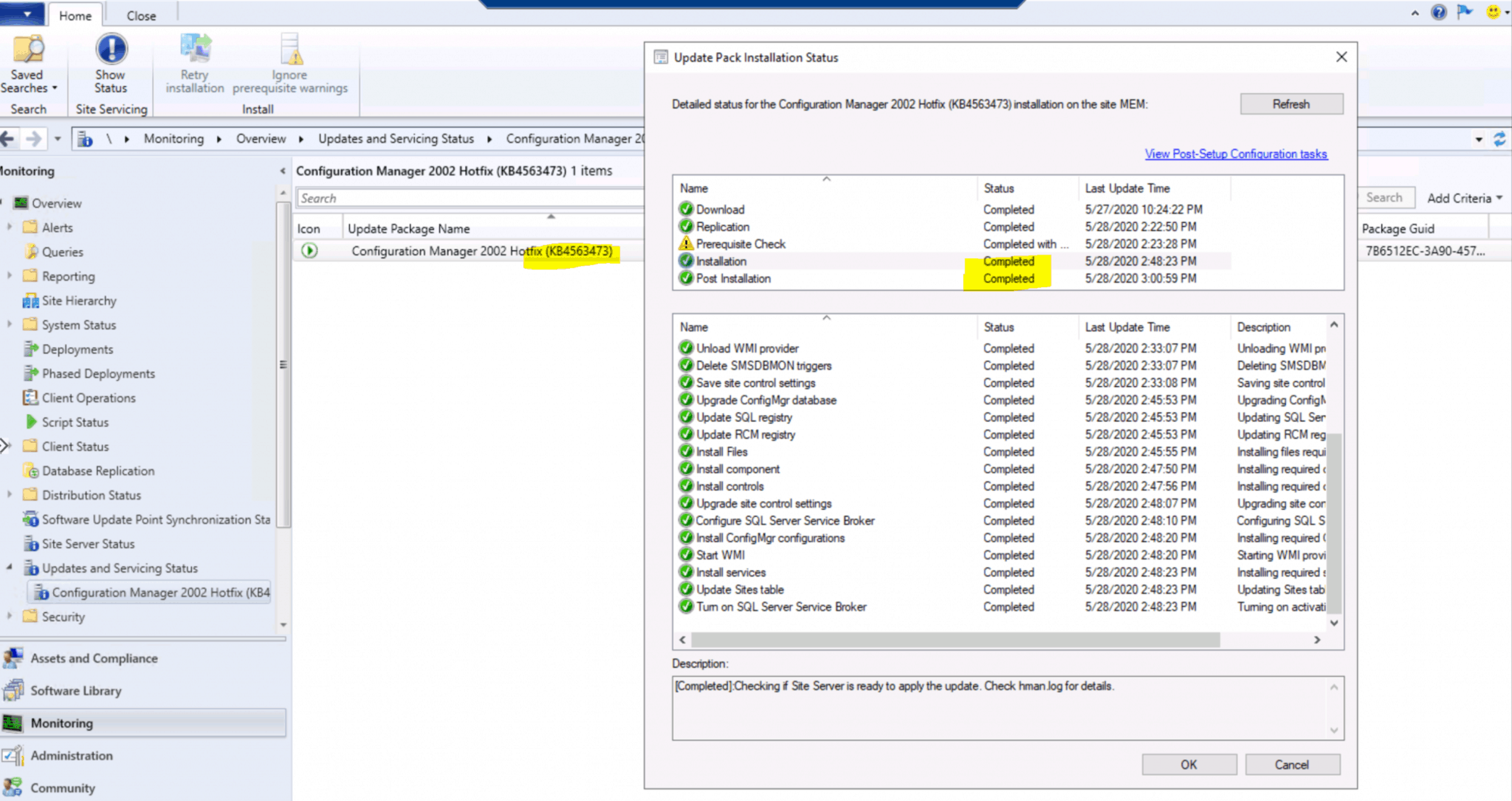Select Database Replication node
Viewport: 1512px width, 801px height.
click(x=98, y=471)
